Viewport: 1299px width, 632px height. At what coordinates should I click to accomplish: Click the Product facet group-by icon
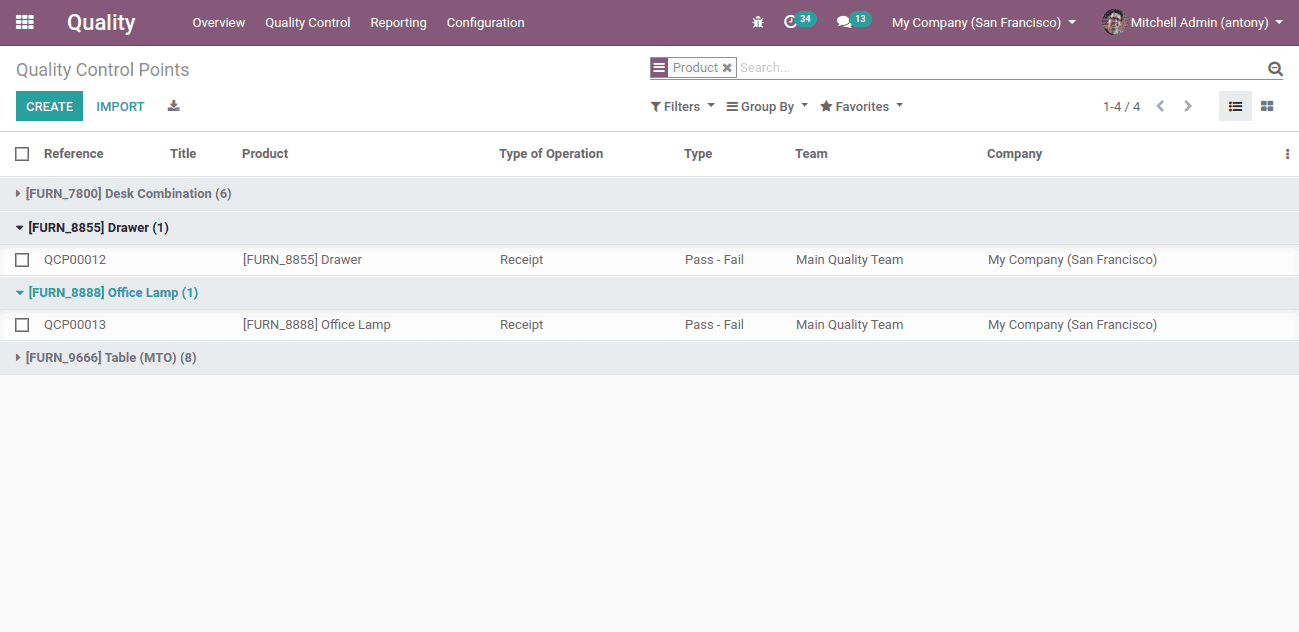tap(659, 68)
